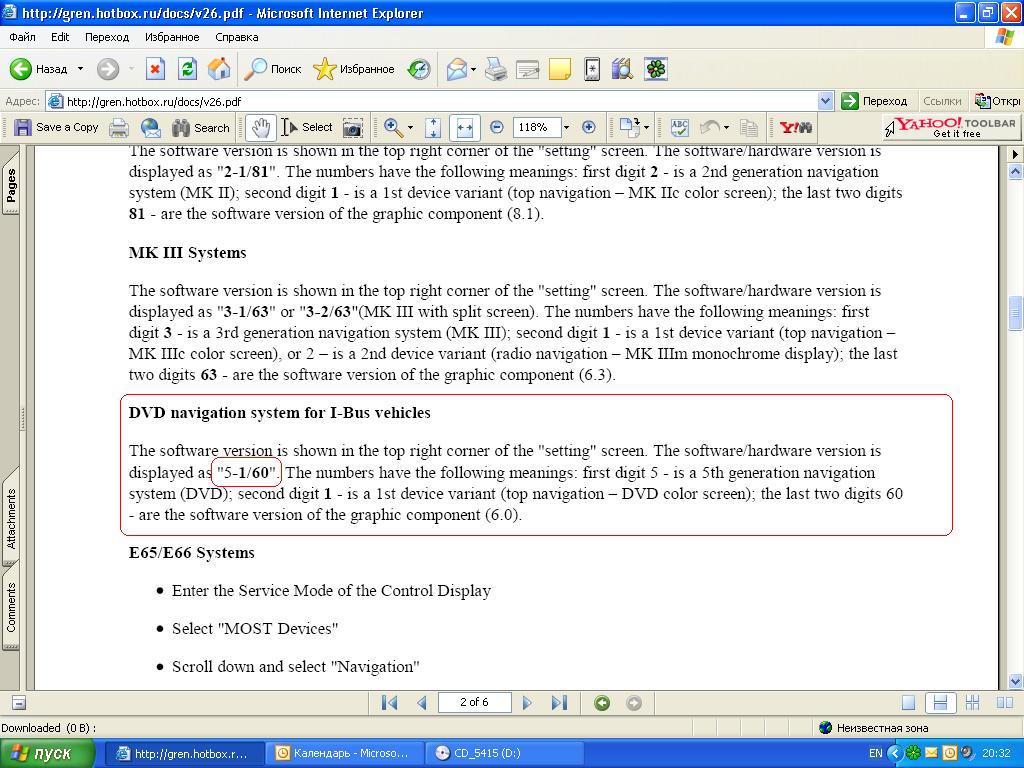The width and height of the screenshot is (1024, 768).
Task: Click the scrollbar down arrow
Action: pos(1016,681)
